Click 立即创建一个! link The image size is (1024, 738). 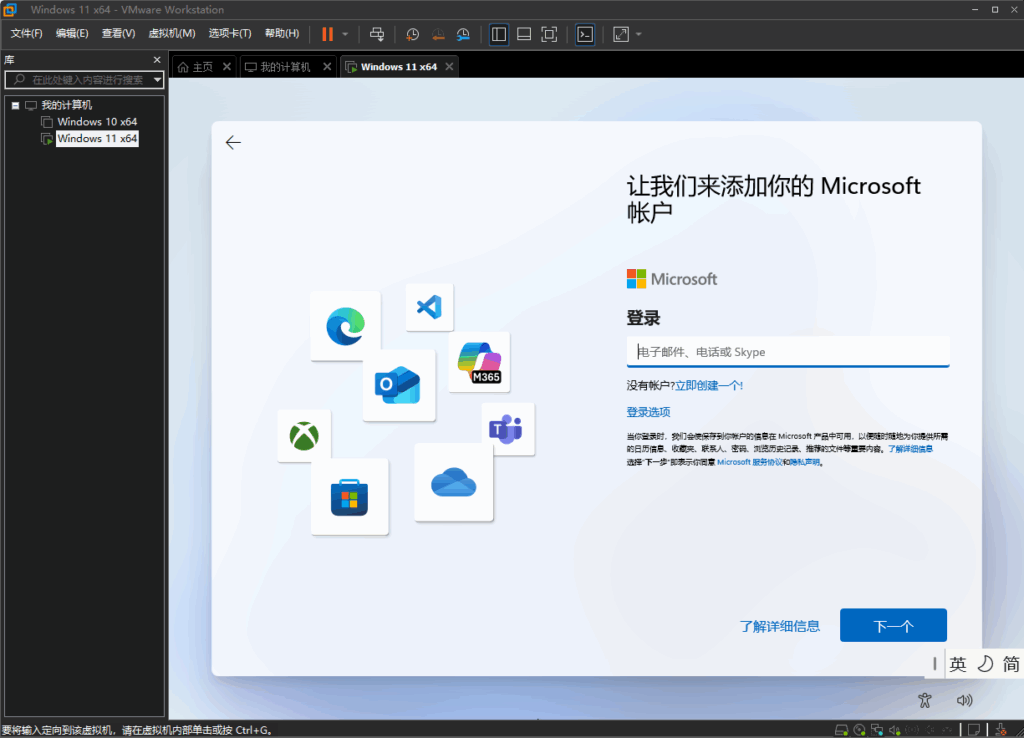[709, 385]
